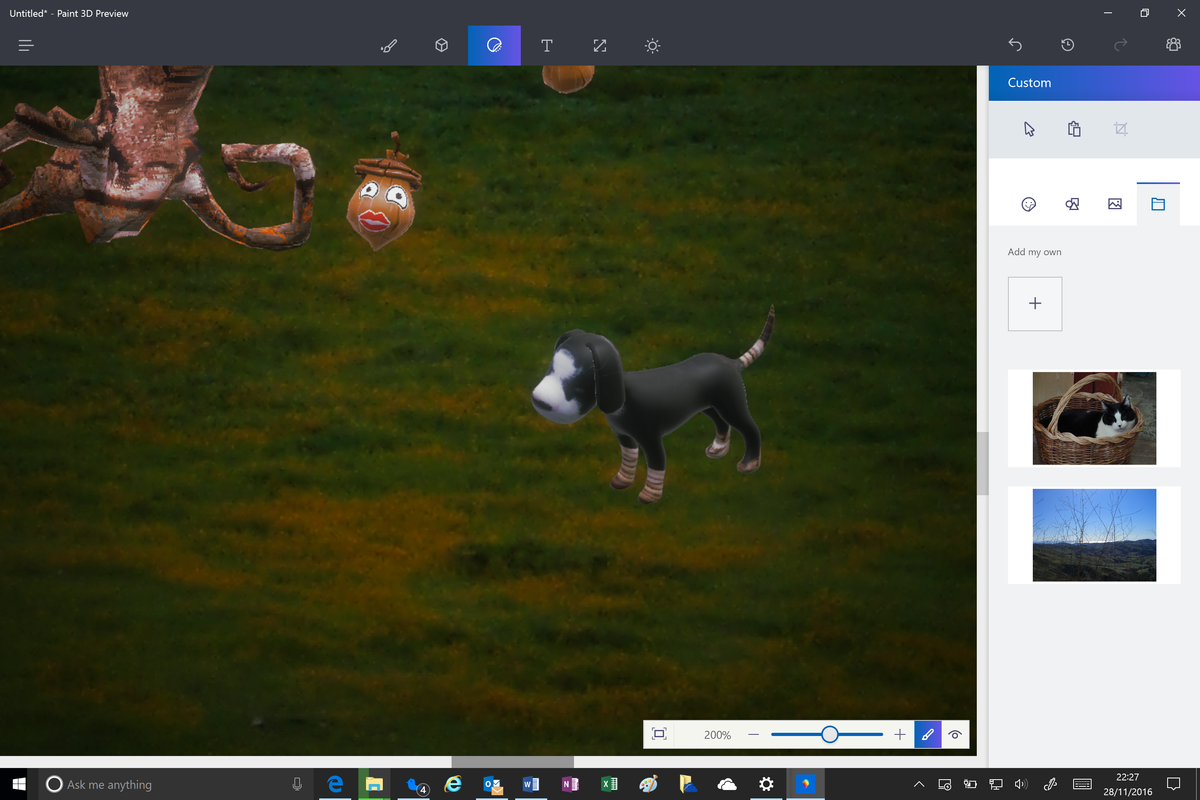The width and height of the screenshot is (1200, 800).
Task: Click the Add my own plus button
Action: [1034, 303]
